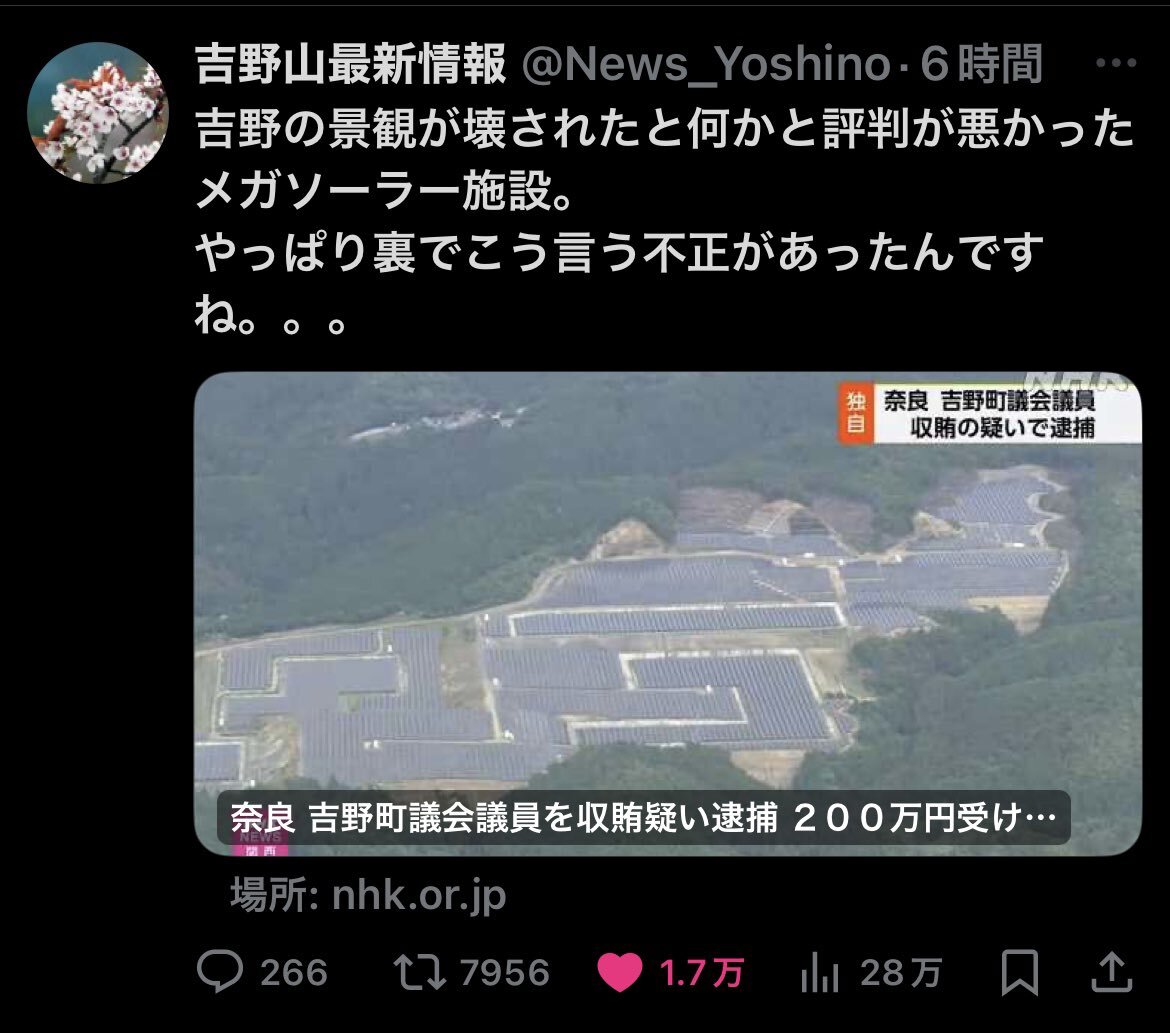Visit the @News_Yoshino handle

coord(706,64)
